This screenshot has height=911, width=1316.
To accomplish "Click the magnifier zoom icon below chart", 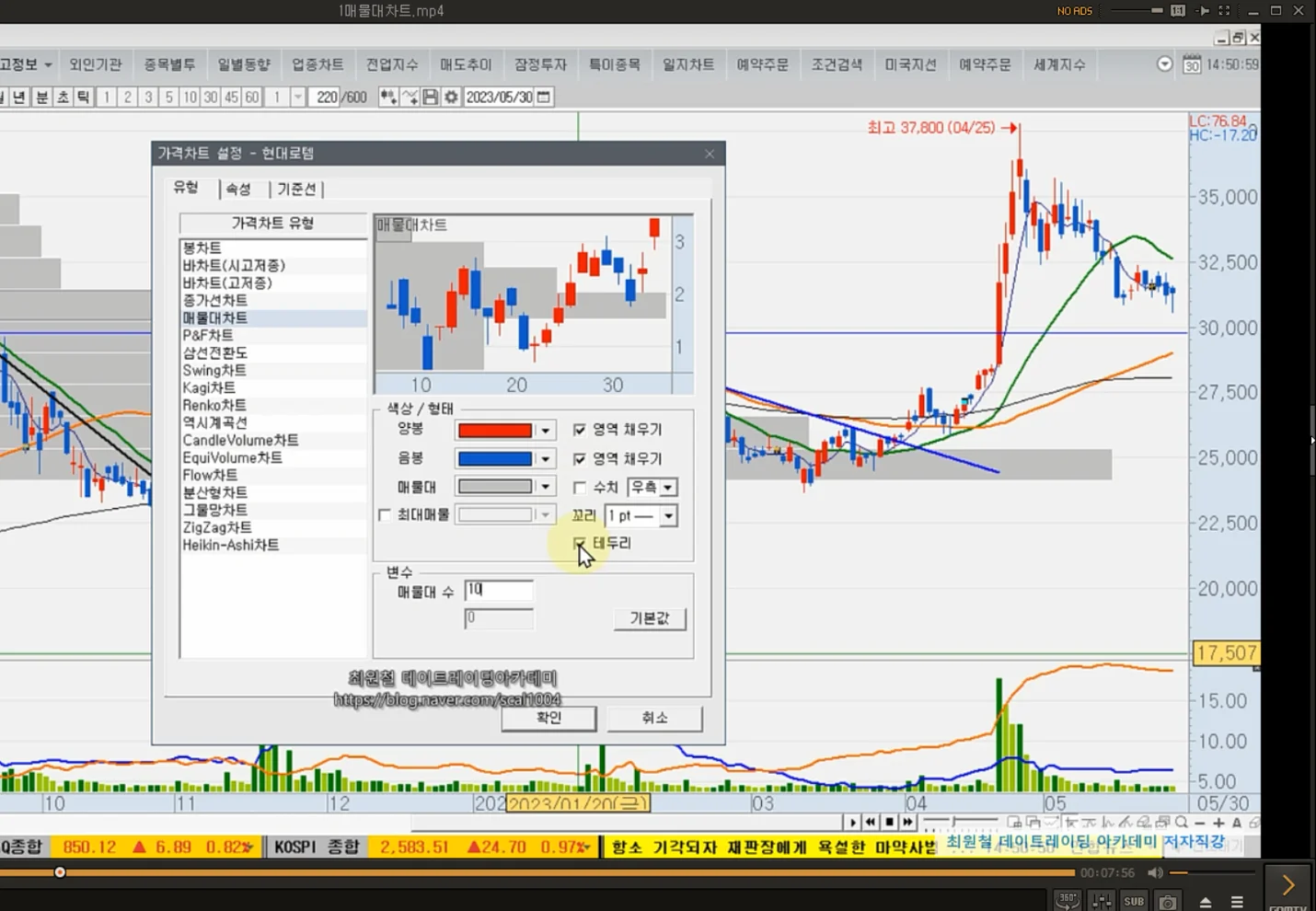I will point(1182,823).
